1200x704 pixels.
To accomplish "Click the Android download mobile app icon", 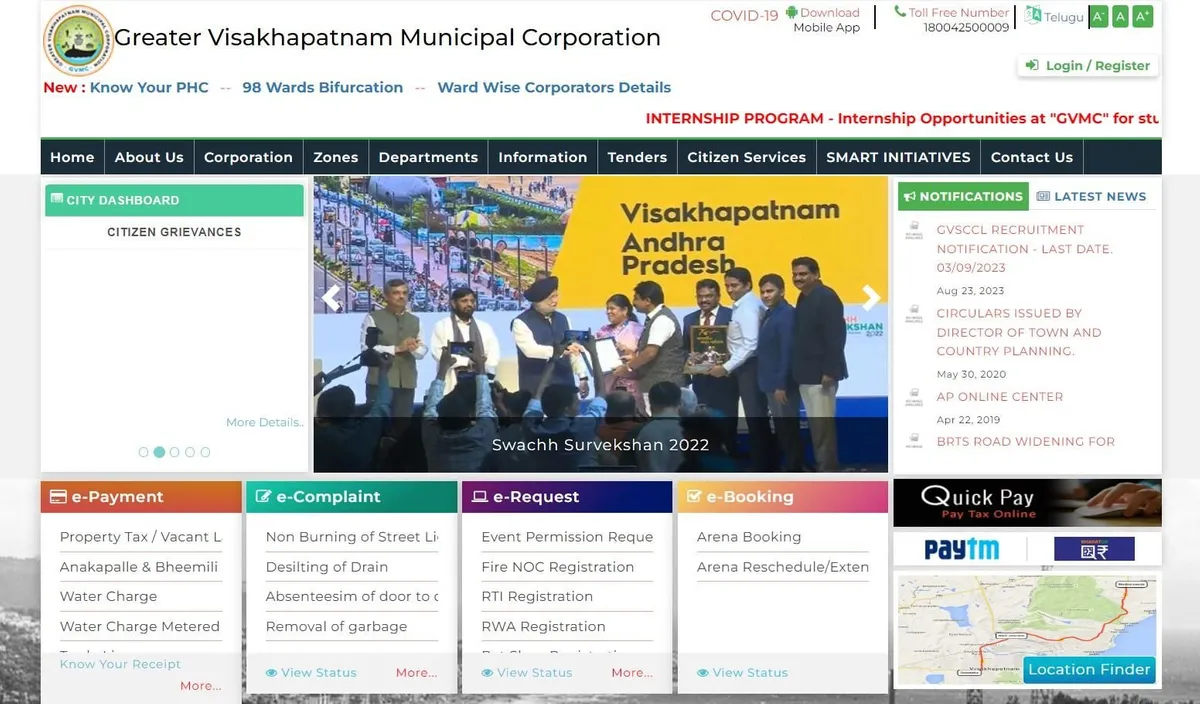I will pyautogui.click(x=792, y=13).
